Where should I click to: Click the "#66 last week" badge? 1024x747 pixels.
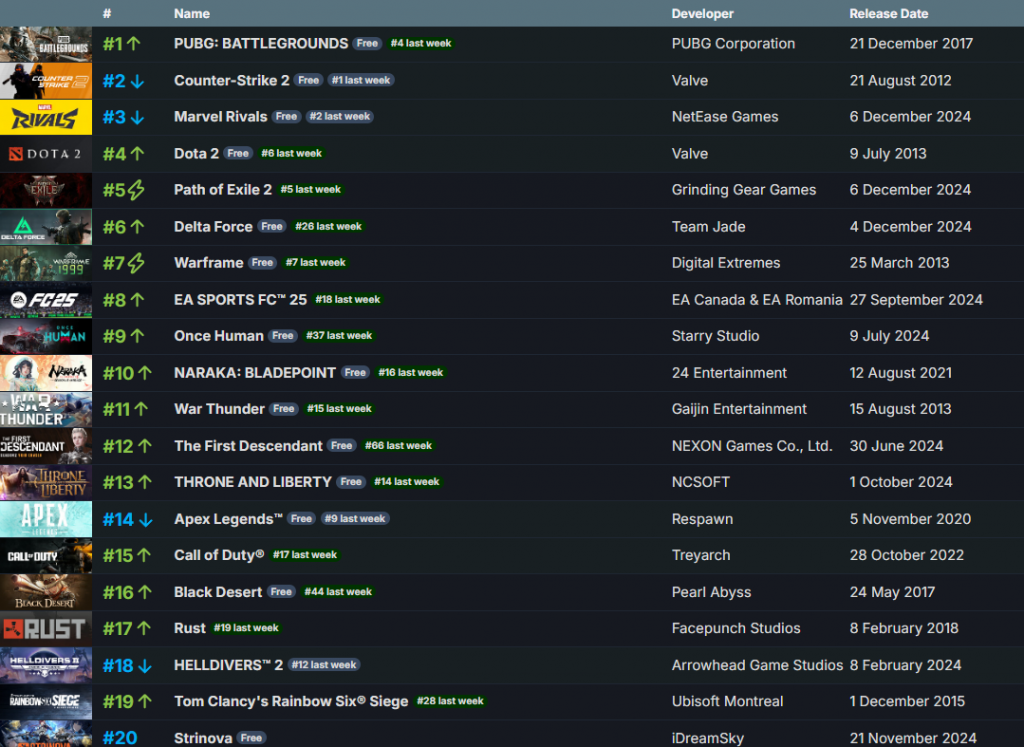click(398, 446)
